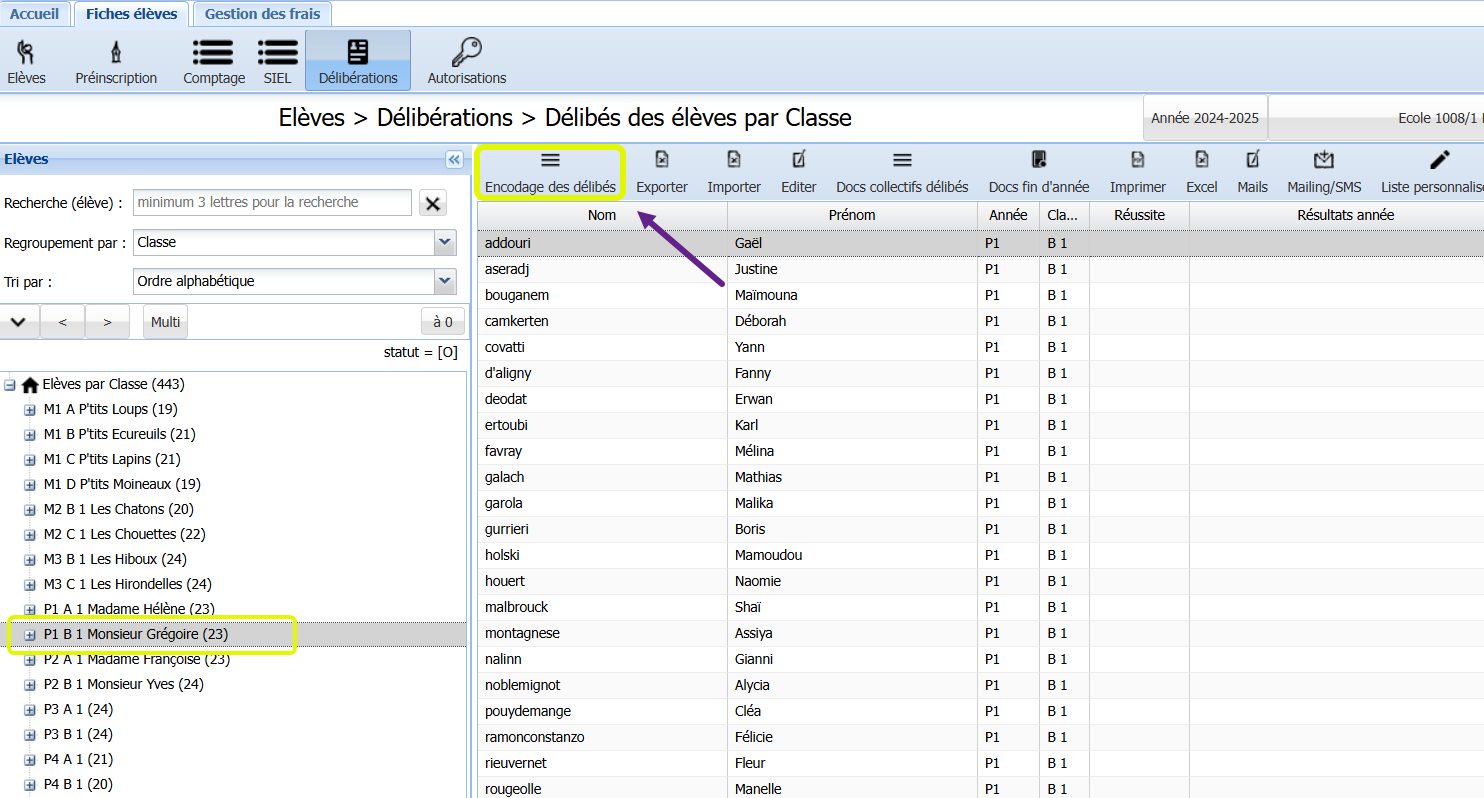
Task: Select class M2 C 1 Les Chouettes
Action: [x=124, y=534]
